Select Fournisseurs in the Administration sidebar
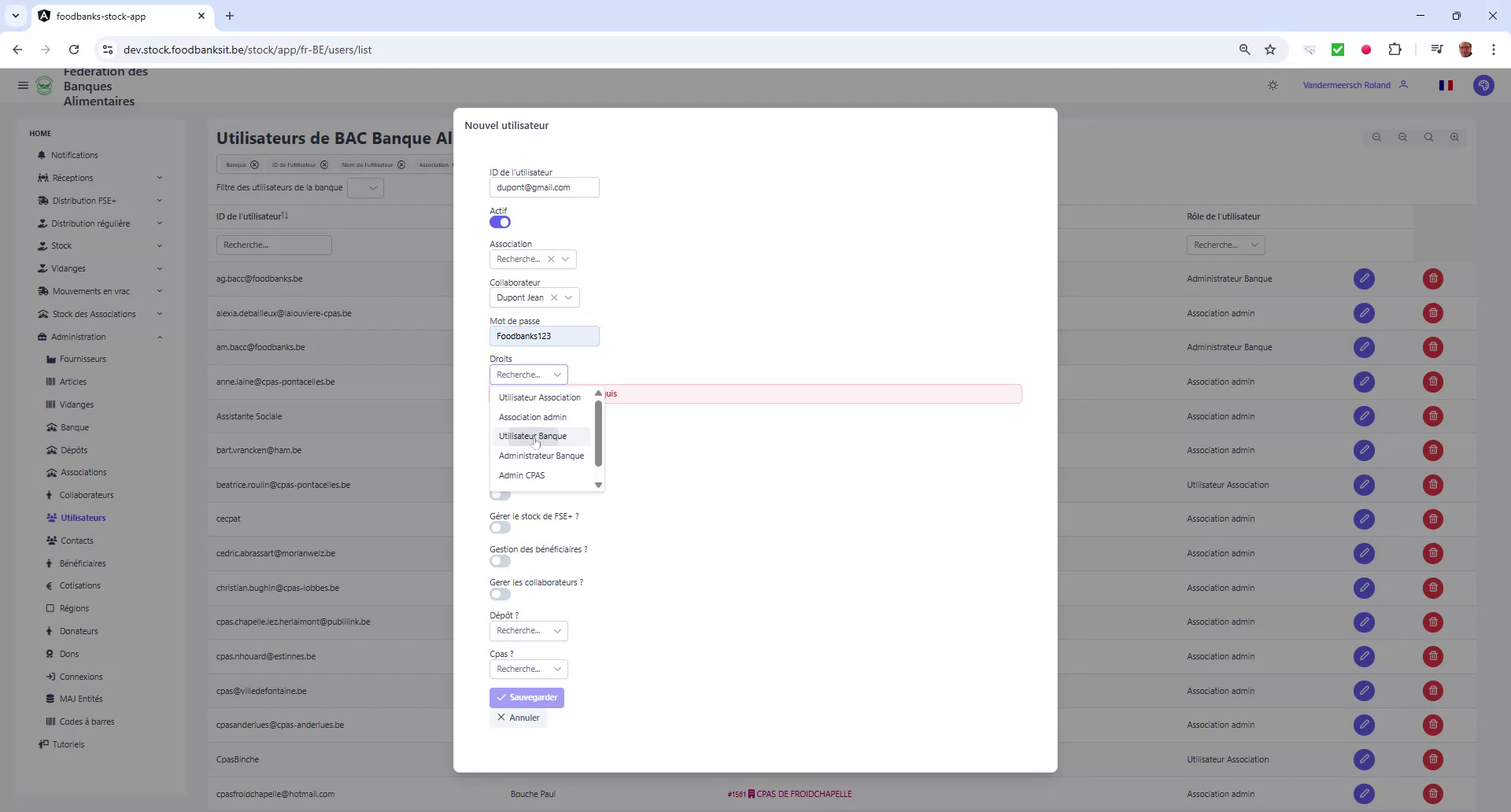The height and width of the screenshot is (812, 1511). coord(83,359)
